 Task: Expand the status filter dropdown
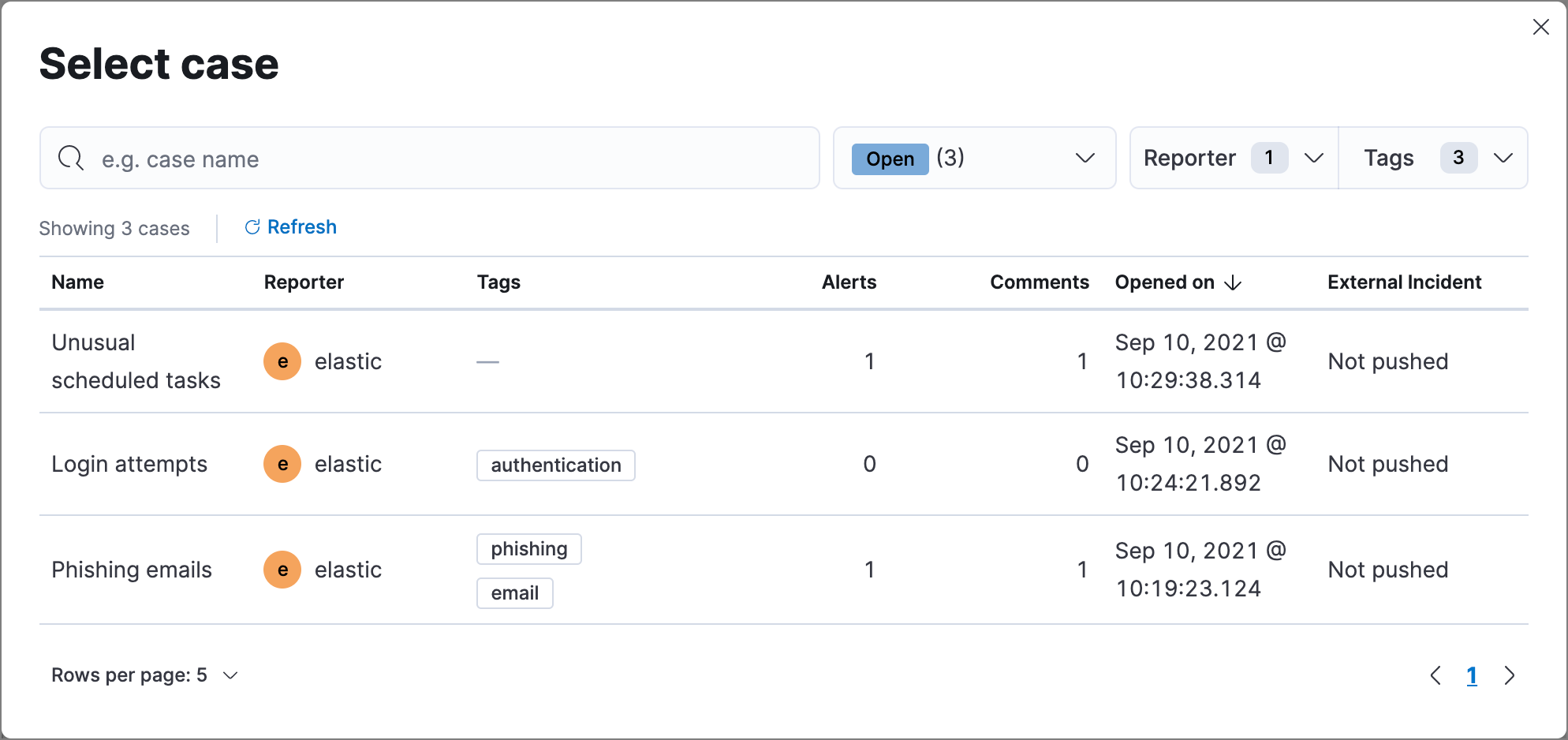[x=1085, y=158]
